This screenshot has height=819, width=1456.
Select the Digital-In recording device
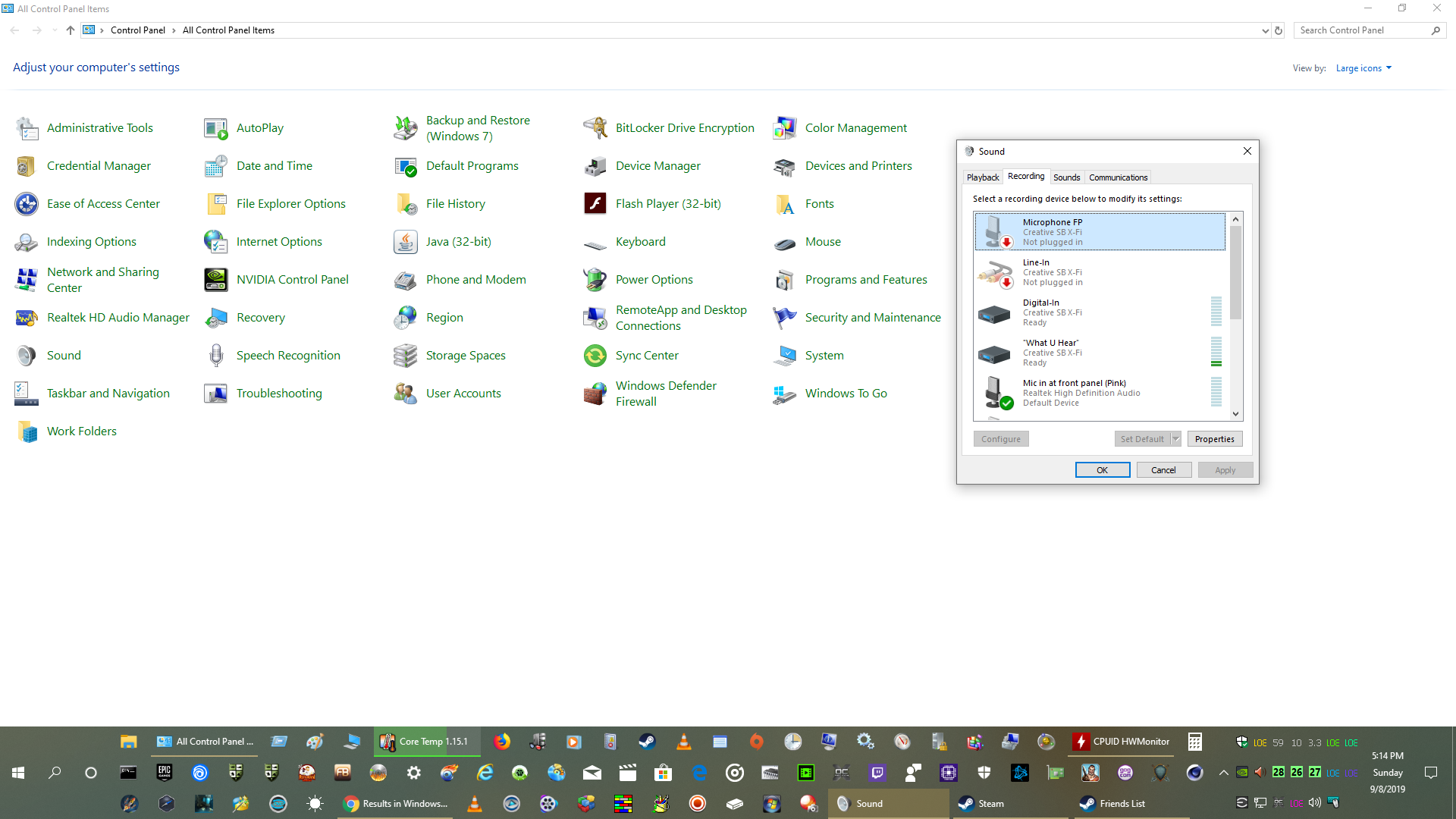tap(1100, 312)
